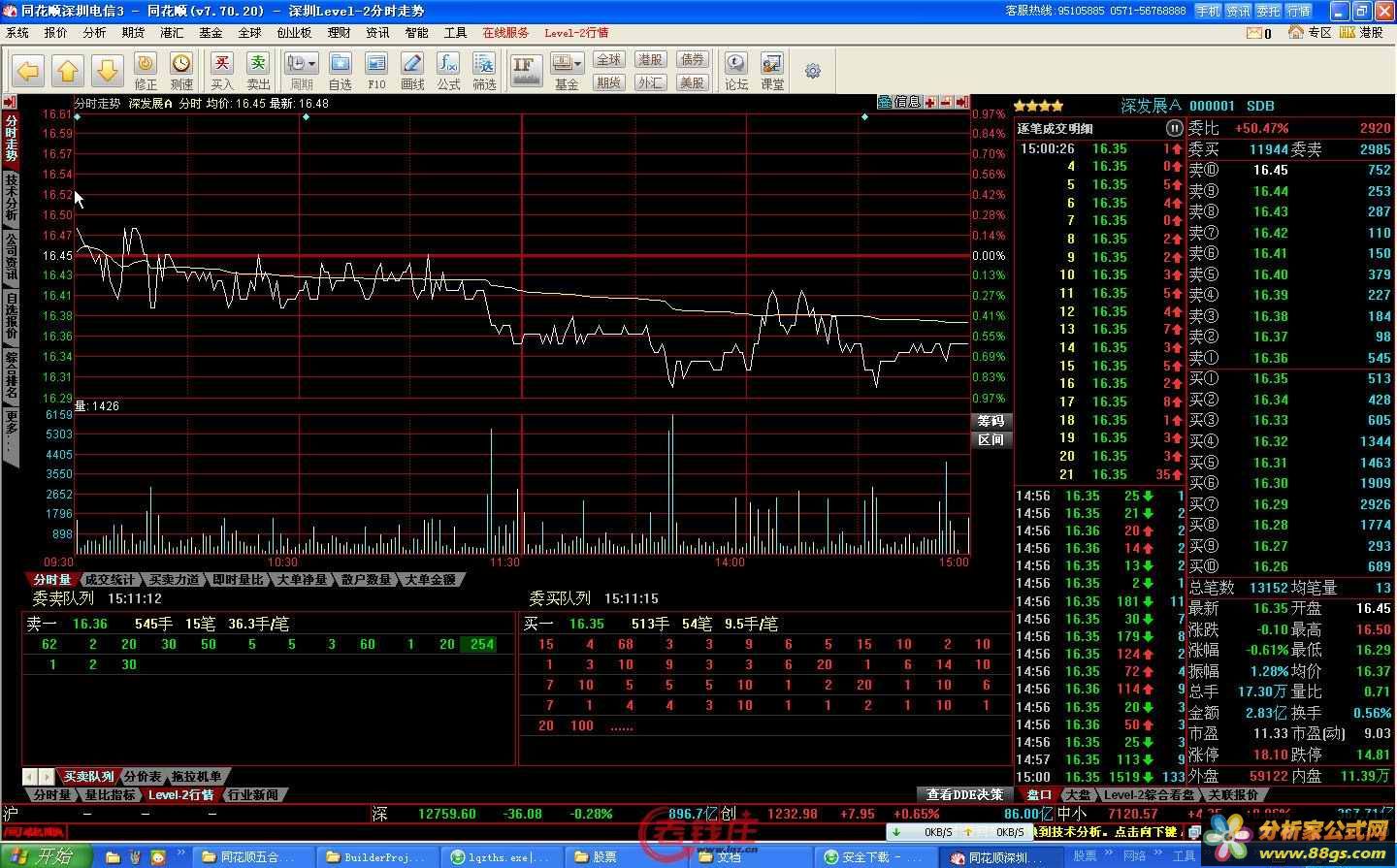
Task: Click the yellow up arrow toolbar icon
Action: click(68, 70)
